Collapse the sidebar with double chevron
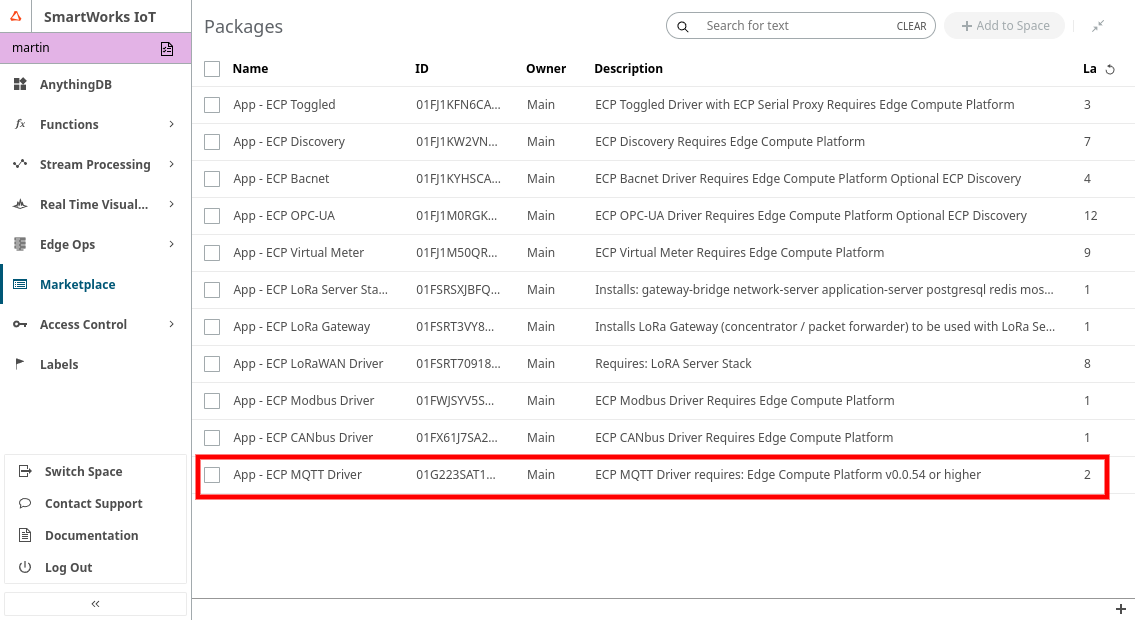The width and height of the screenshot is (1135, 620). coord(96,604)
